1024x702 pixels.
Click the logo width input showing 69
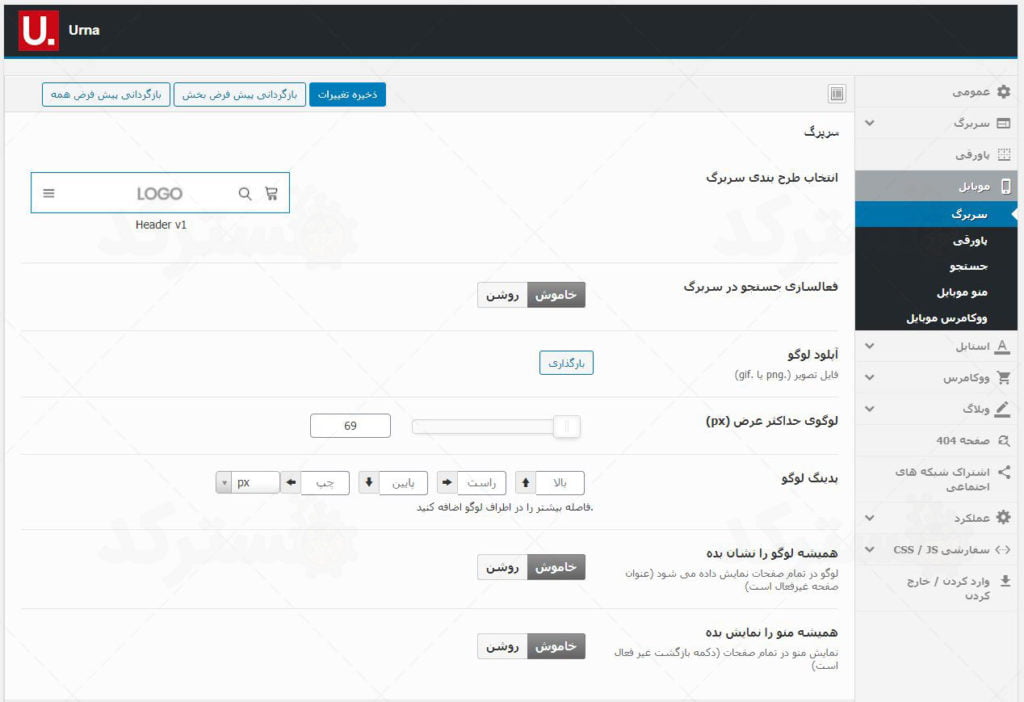pos(351,425)
